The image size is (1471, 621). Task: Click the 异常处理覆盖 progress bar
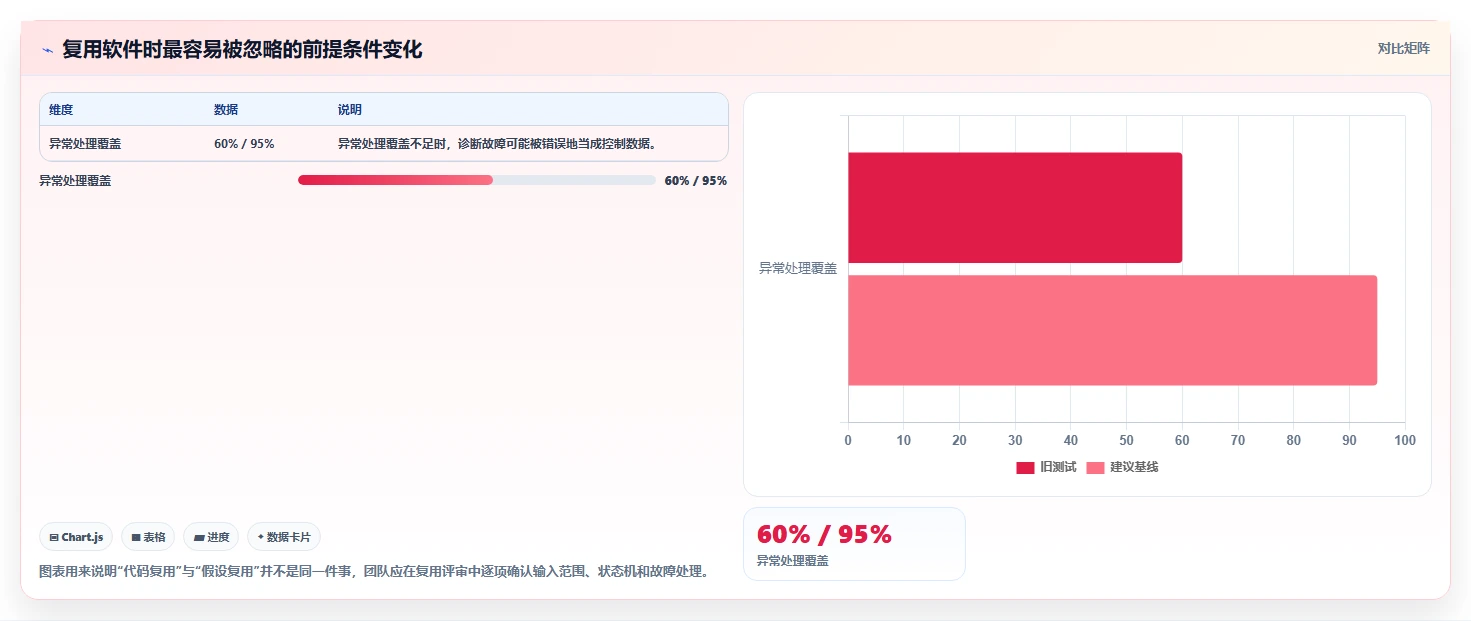(477, 180)
